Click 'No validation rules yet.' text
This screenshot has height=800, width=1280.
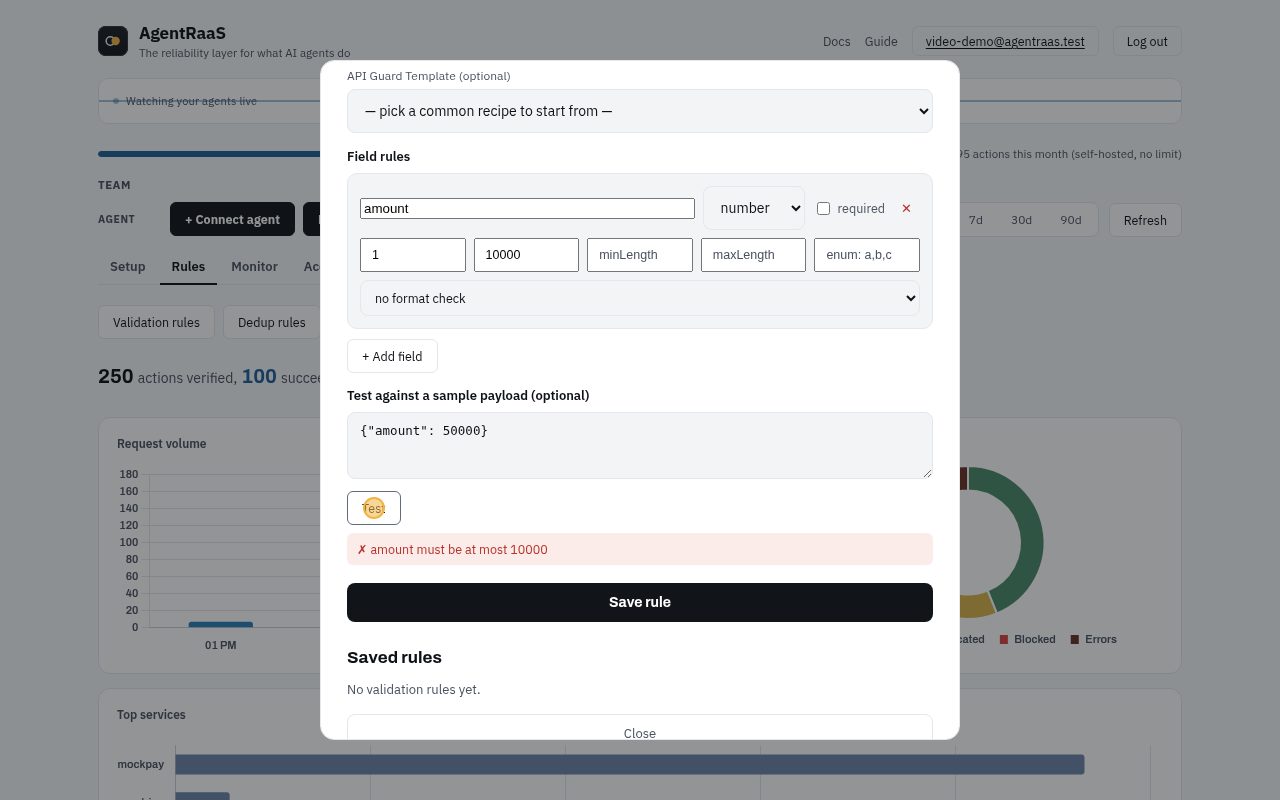tap(413, 689)
